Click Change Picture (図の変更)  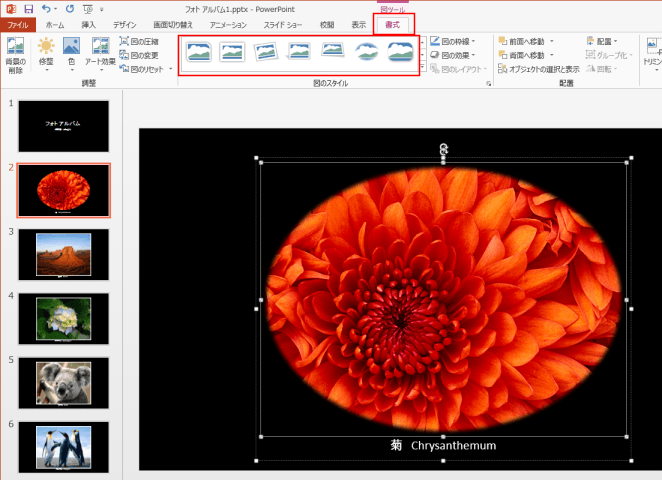pyautogui.click(x=138, y=55)
